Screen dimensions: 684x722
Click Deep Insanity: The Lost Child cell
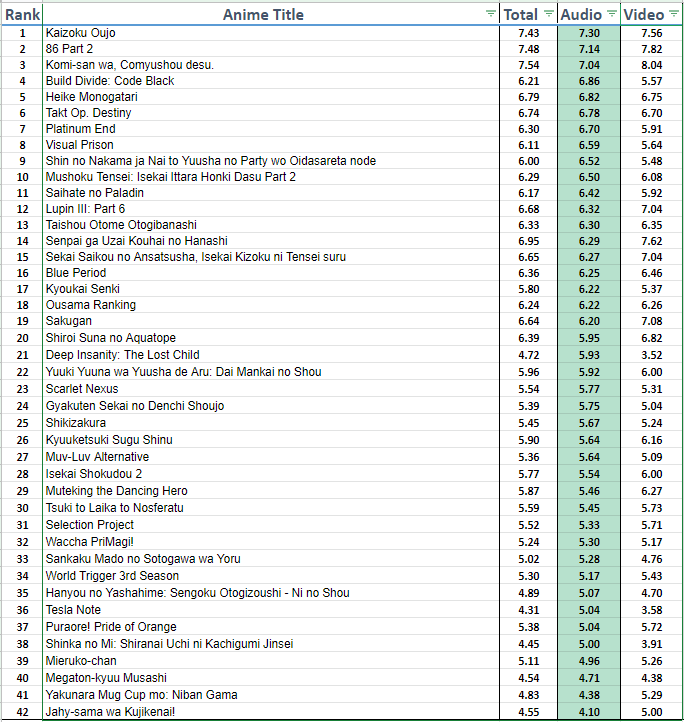(271, 355)
